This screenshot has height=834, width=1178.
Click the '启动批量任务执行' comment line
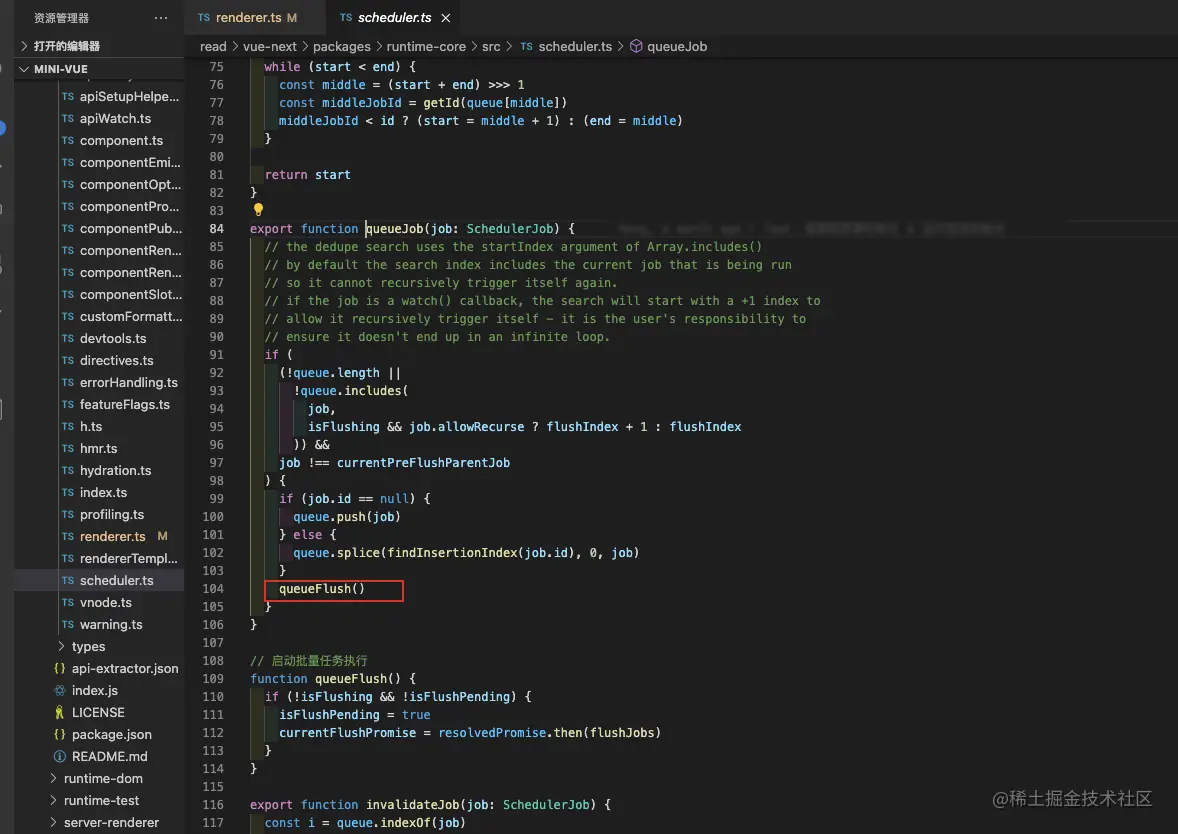coord(309,660)
